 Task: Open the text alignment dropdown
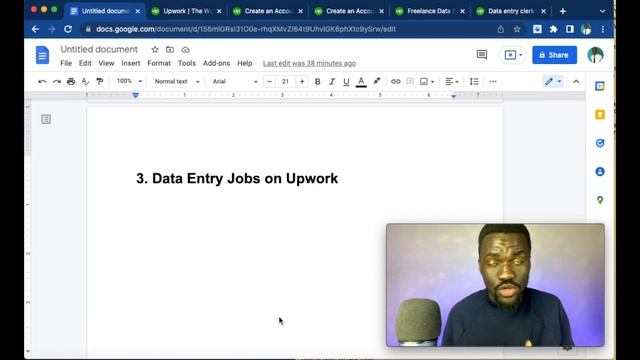pos(452,82)
